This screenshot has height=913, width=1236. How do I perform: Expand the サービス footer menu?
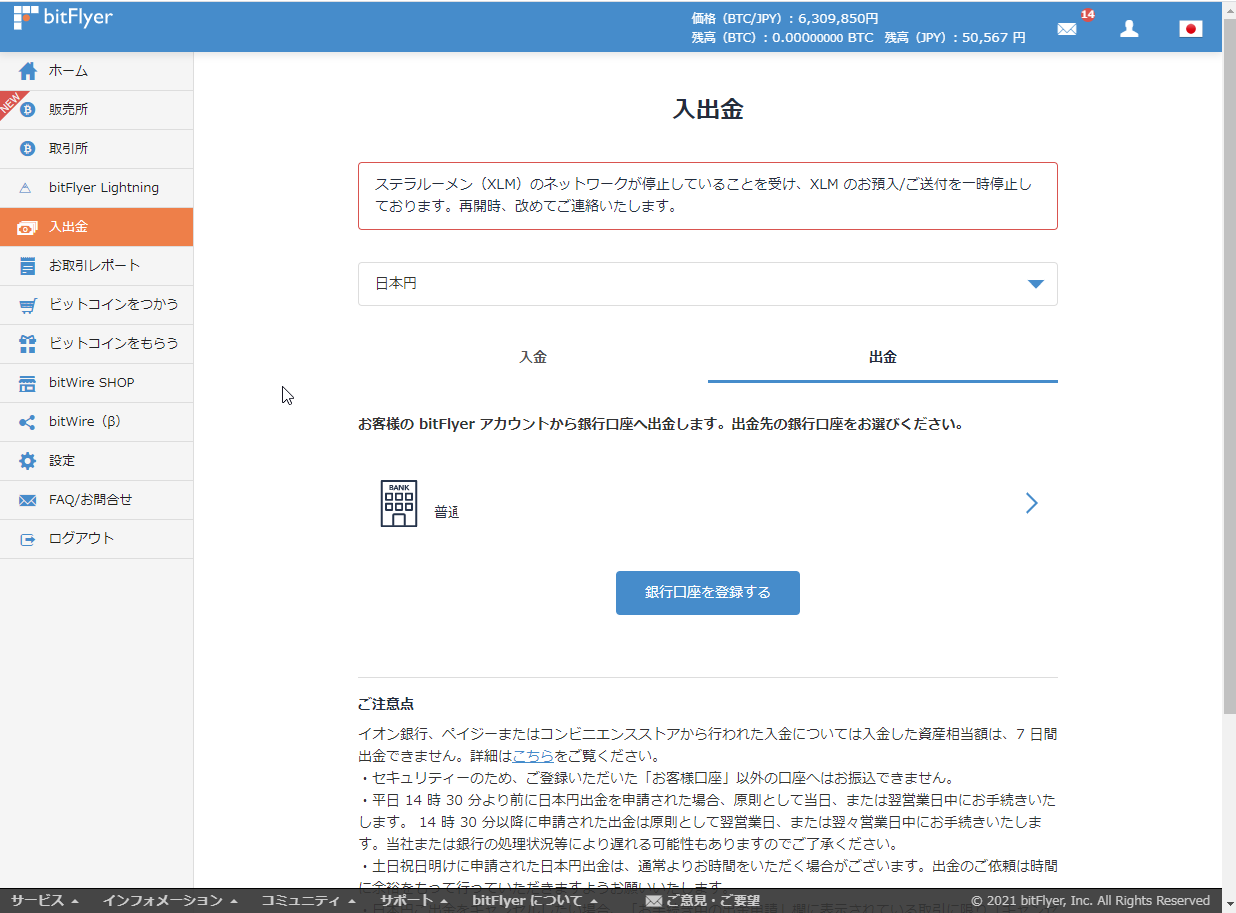(x=44, y=901)
